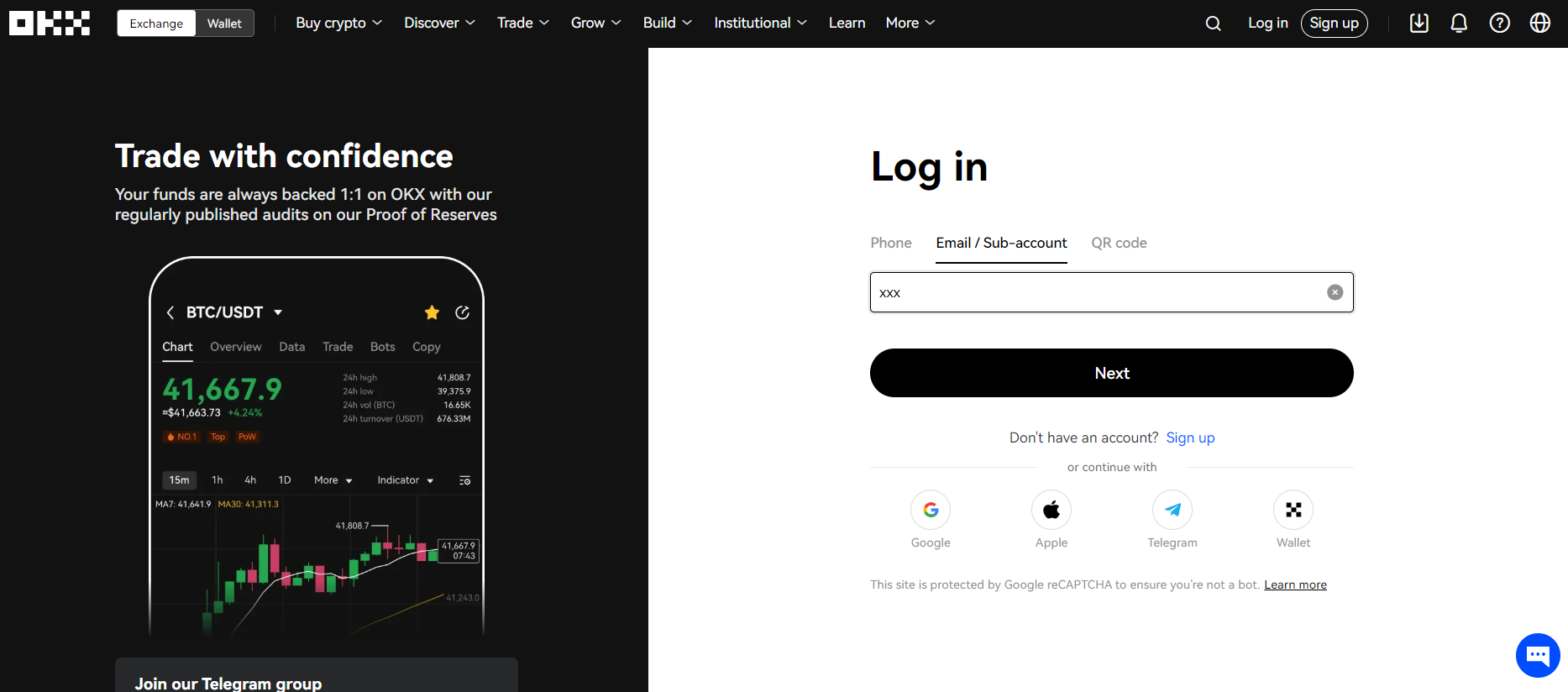Open the More timeframe dropdown
Screen dimensions: 1568x692
tap(333, 480)
